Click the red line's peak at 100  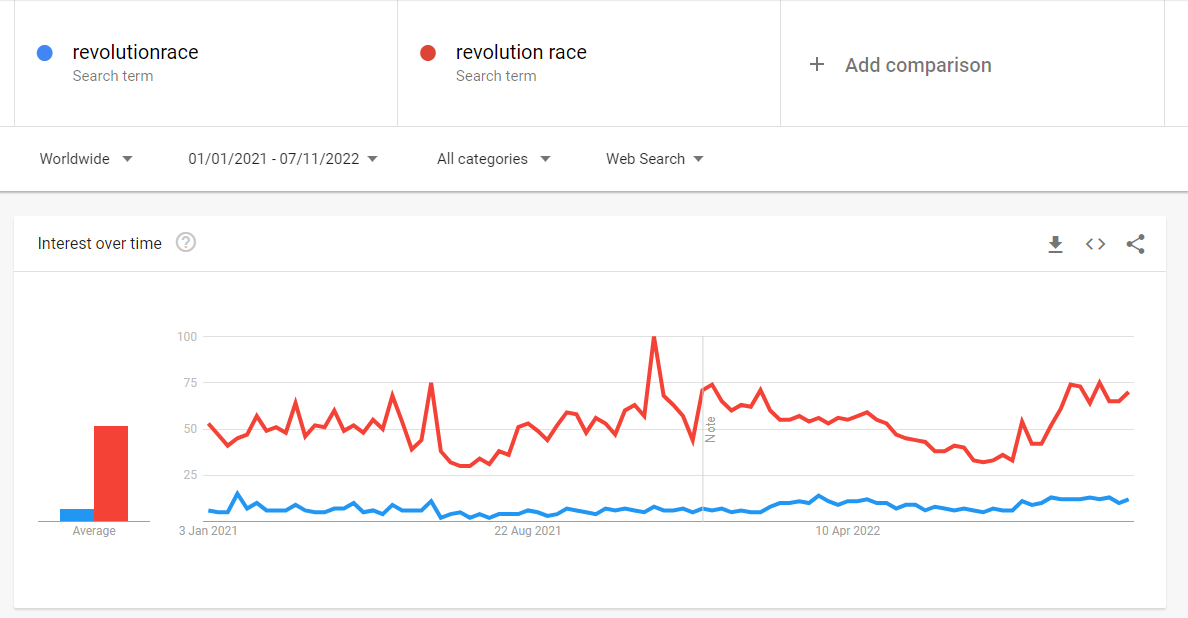(654, 337)
